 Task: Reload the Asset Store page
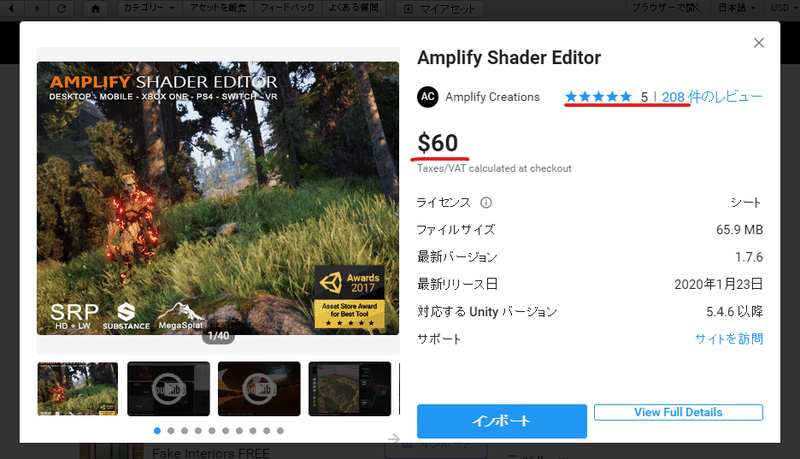tap(61, 8)
